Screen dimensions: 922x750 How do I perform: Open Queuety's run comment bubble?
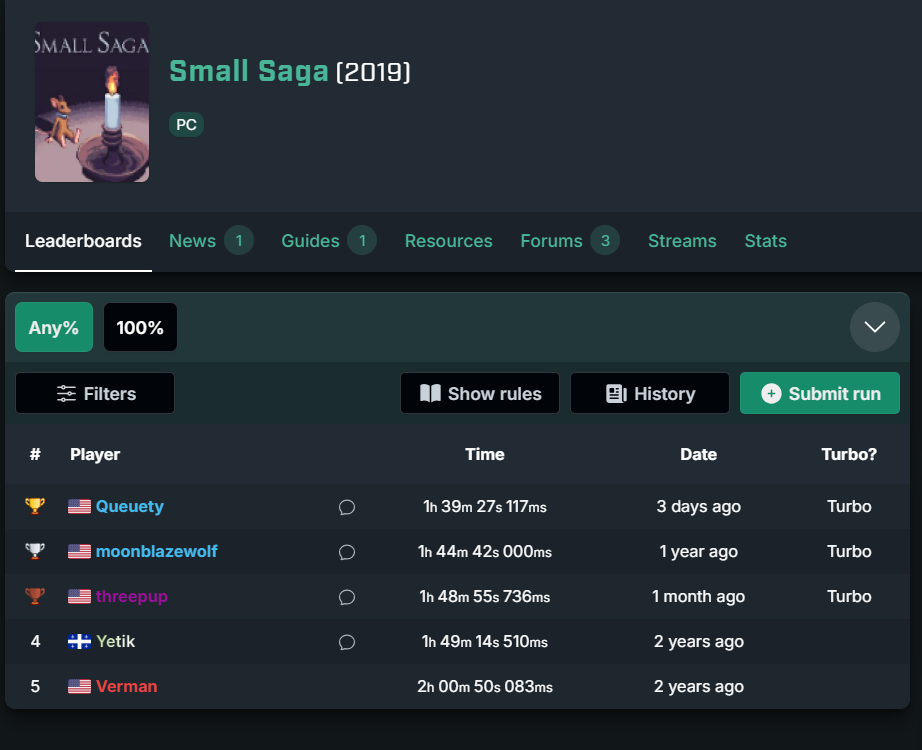(x=347, y=507)
